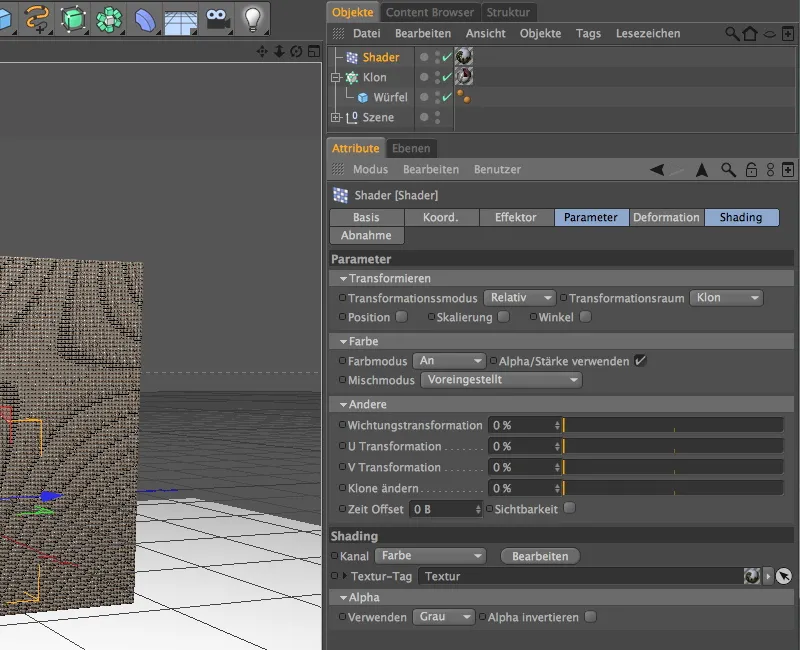Expand the Szene object in the tree
This screenshot has height=650, width=800.
338,117
